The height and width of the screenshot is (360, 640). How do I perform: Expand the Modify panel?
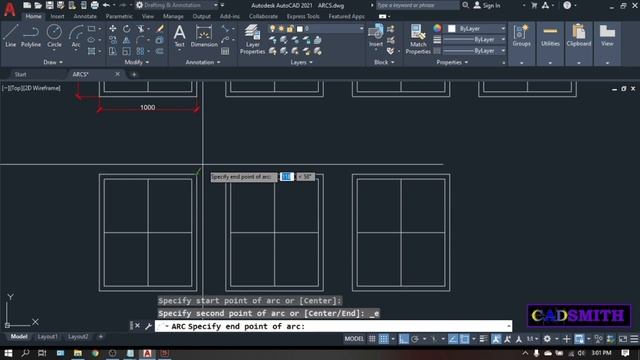click(137, 62)
